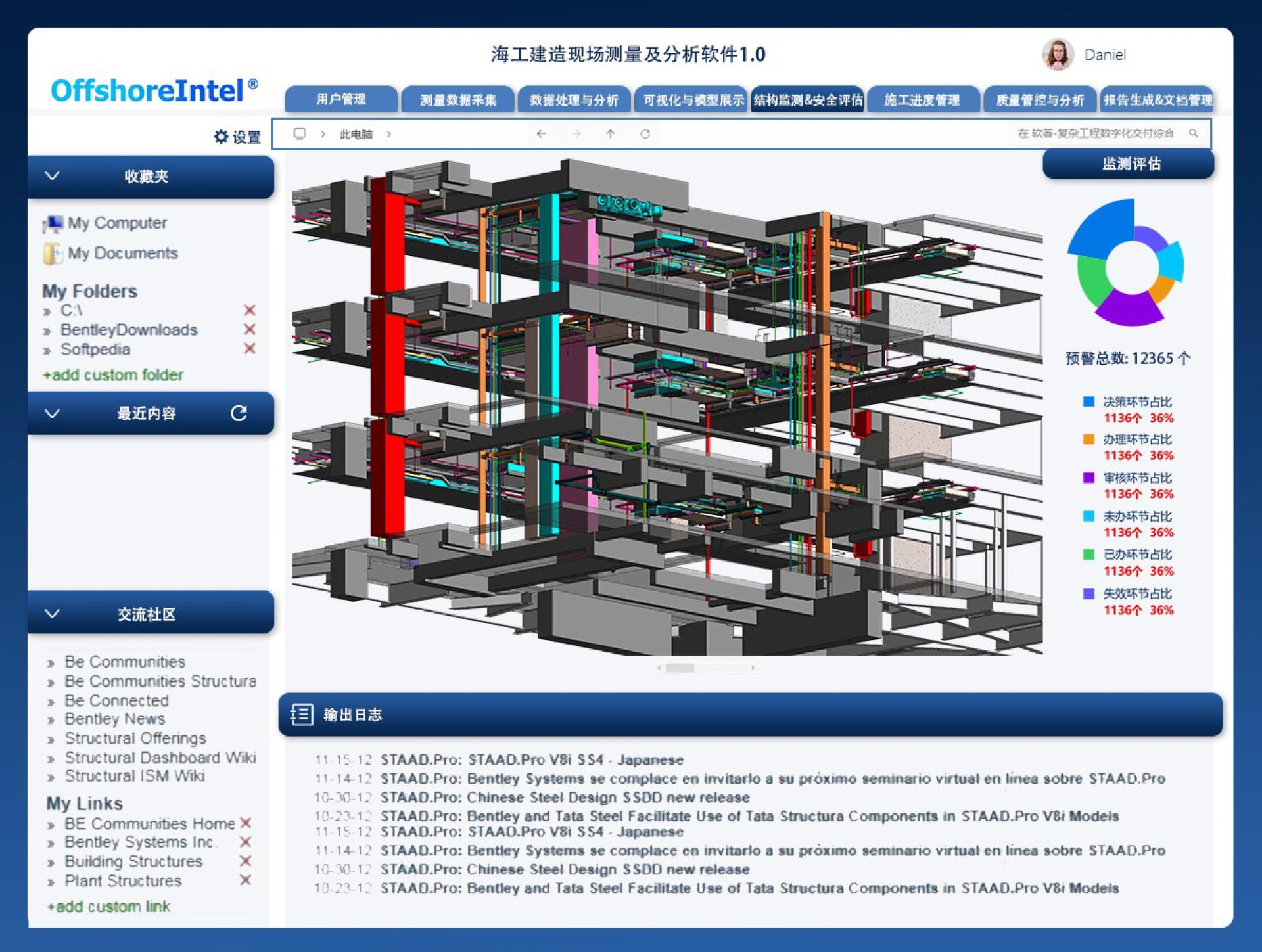This screenshot has width=1262, height=952.
Task: Click blue 决策环节占比 legend swatch
Action: 1088,401
